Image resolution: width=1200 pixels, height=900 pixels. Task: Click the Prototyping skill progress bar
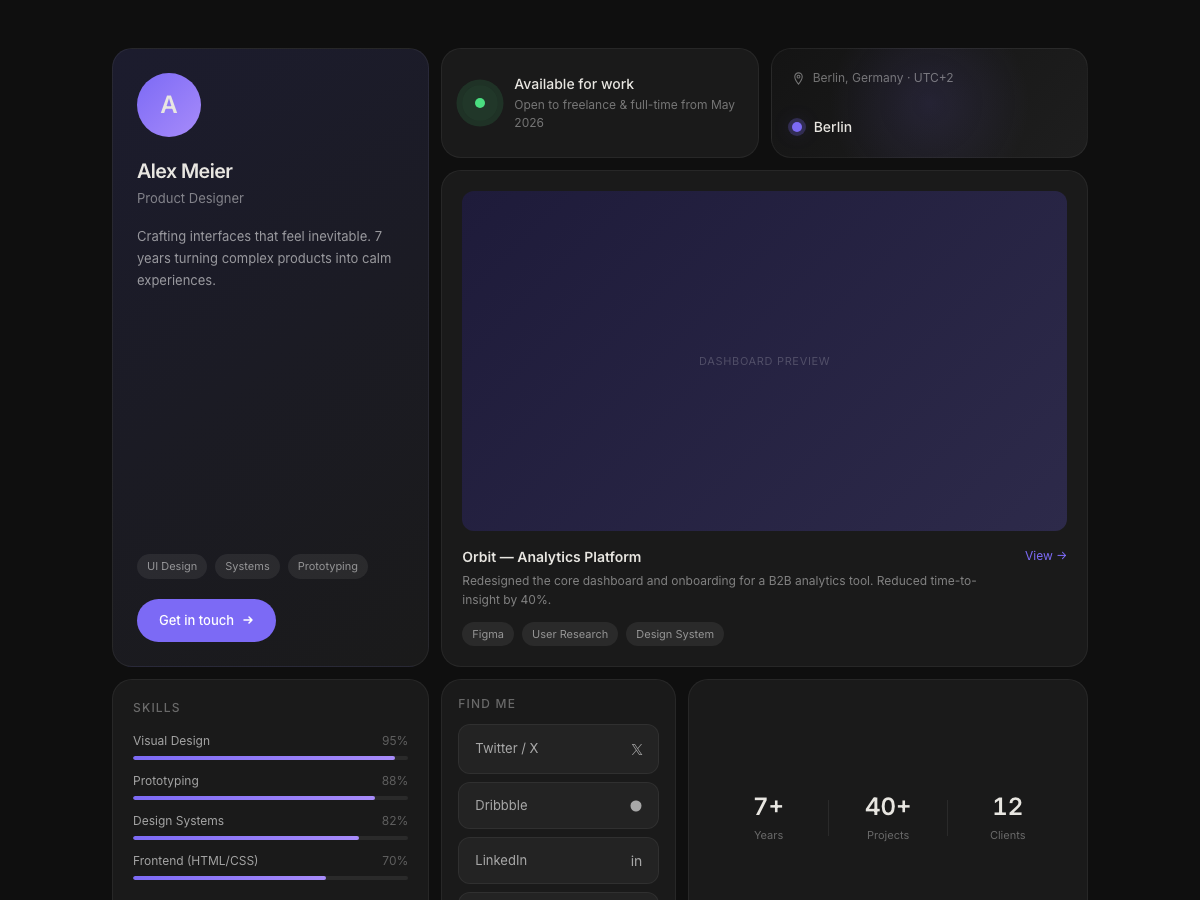[x=270, y=798]
